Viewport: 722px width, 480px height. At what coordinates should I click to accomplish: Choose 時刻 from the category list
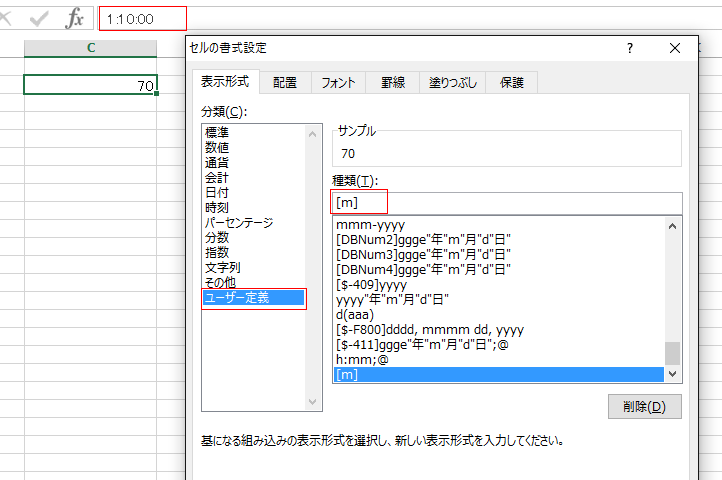point(217,207)
